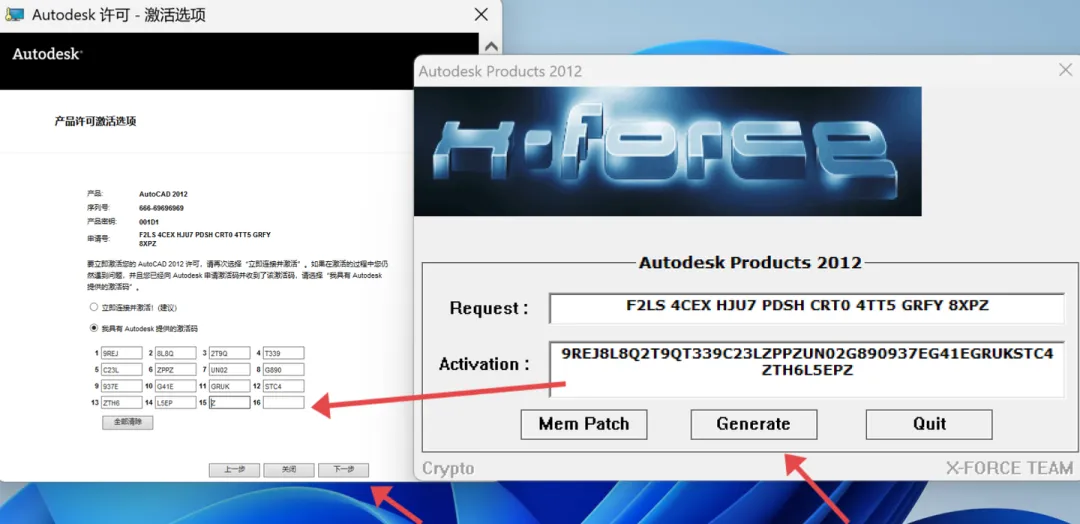This screenshot has width=1080, height=524.
Task: Click the scroll-up arrow in the Autodesk 许可 window
Action: pyautogui.click(x=490, y=47)
